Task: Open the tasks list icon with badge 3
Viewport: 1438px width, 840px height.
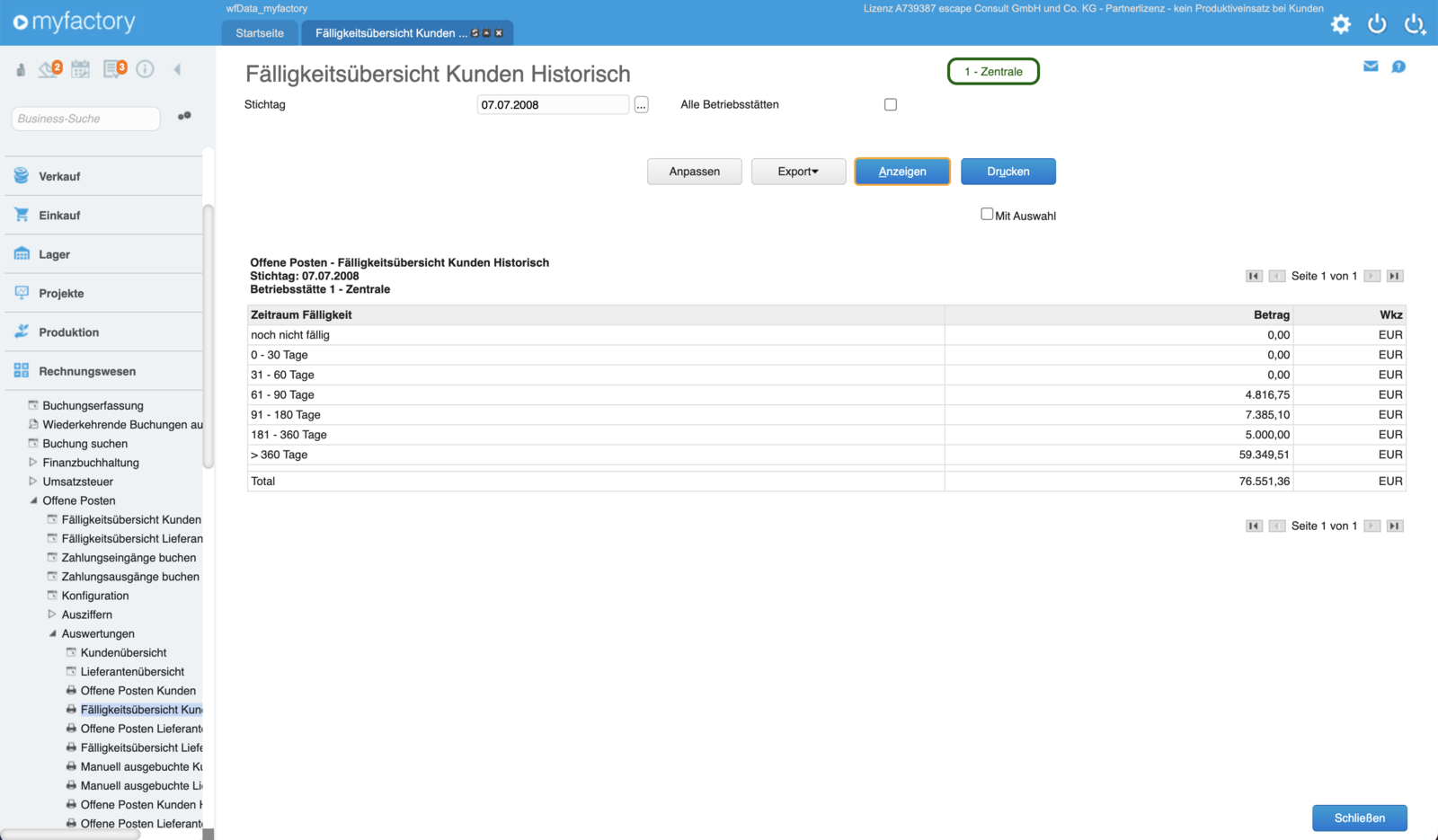Action: 114,69
